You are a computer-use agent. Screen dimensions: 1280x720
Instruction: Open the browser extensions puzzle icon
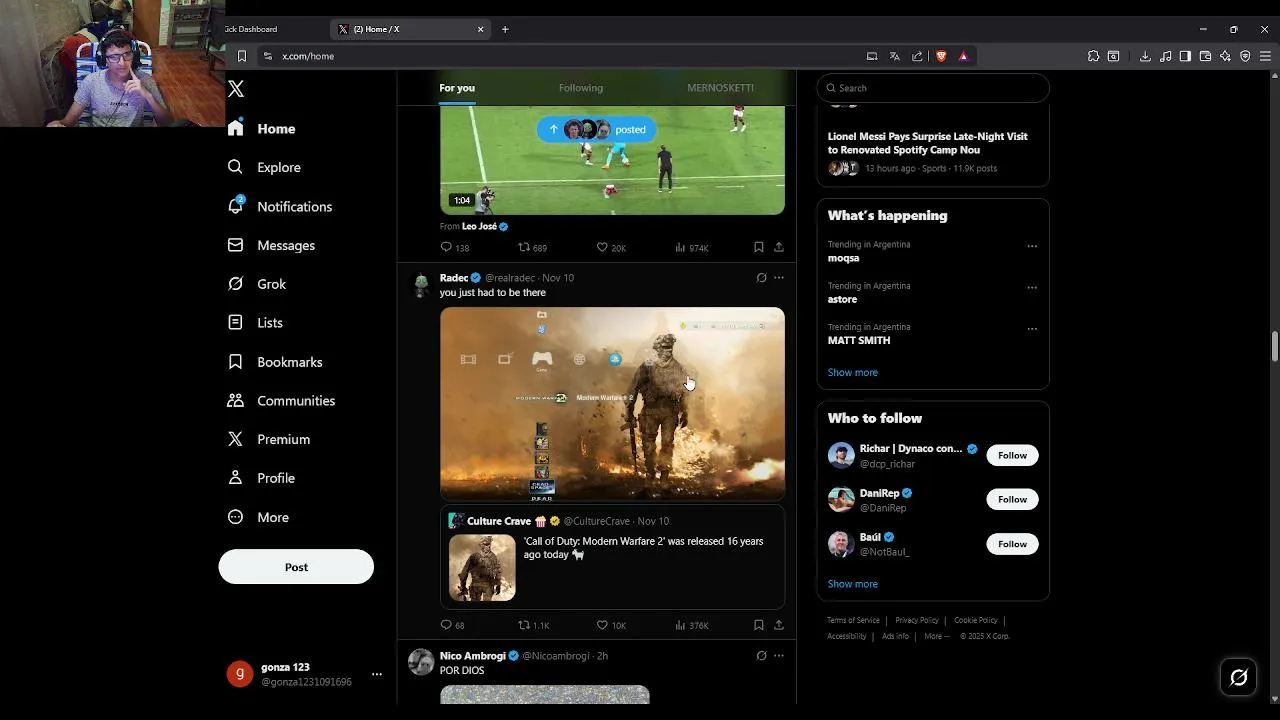[x=1093, y=56]
